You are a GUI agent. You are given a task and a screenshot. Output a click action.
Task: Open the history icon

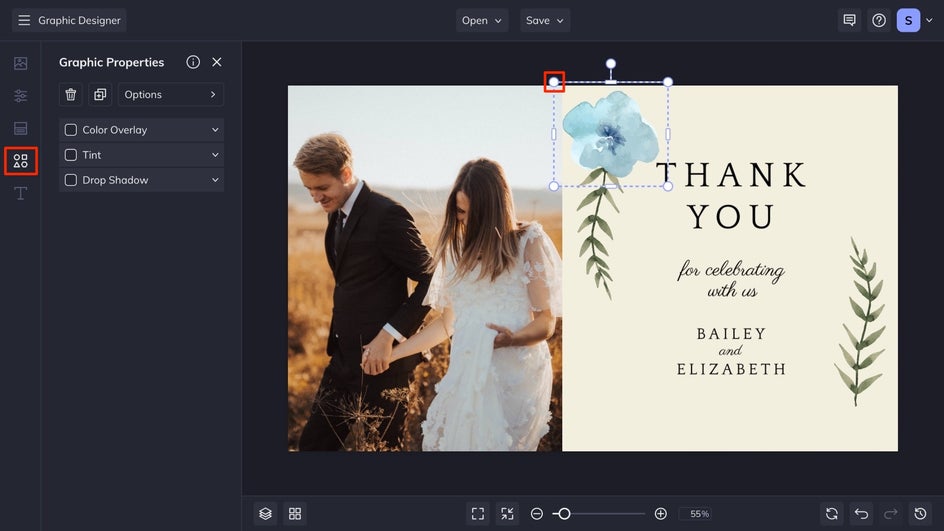920,514
